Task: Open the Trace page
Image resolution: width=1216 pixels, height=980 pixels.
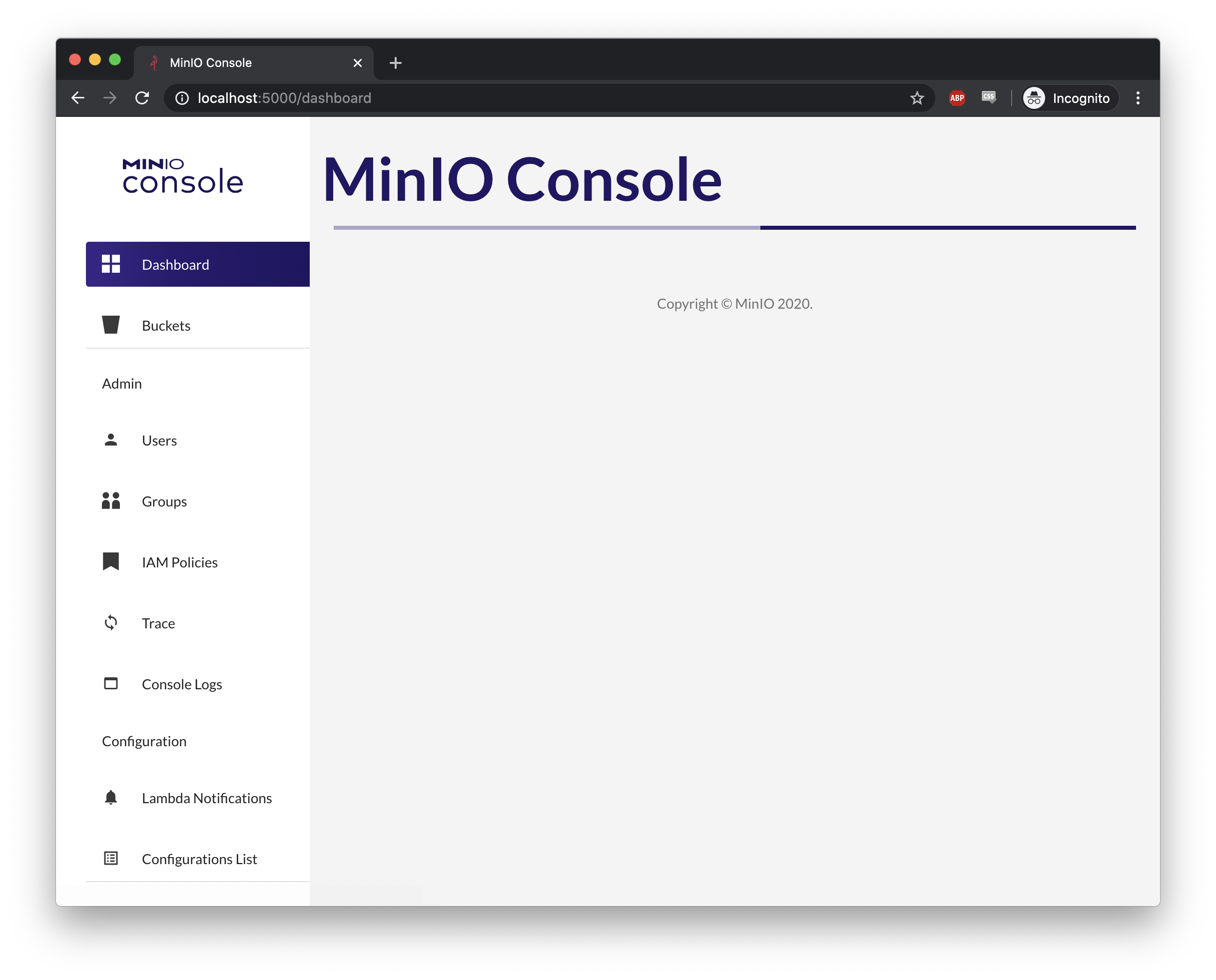Action: pyautogui.click(x=197, y=623)
